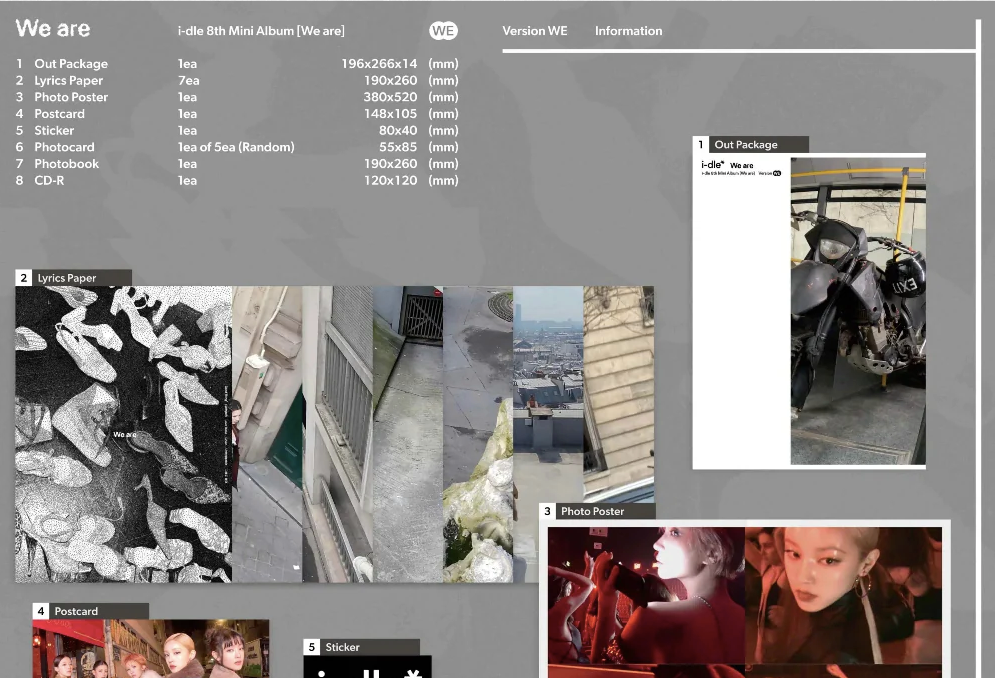Click the right photo poster portrait image
The height and width of the screenshot is (678, 995).
coord(843,594)
